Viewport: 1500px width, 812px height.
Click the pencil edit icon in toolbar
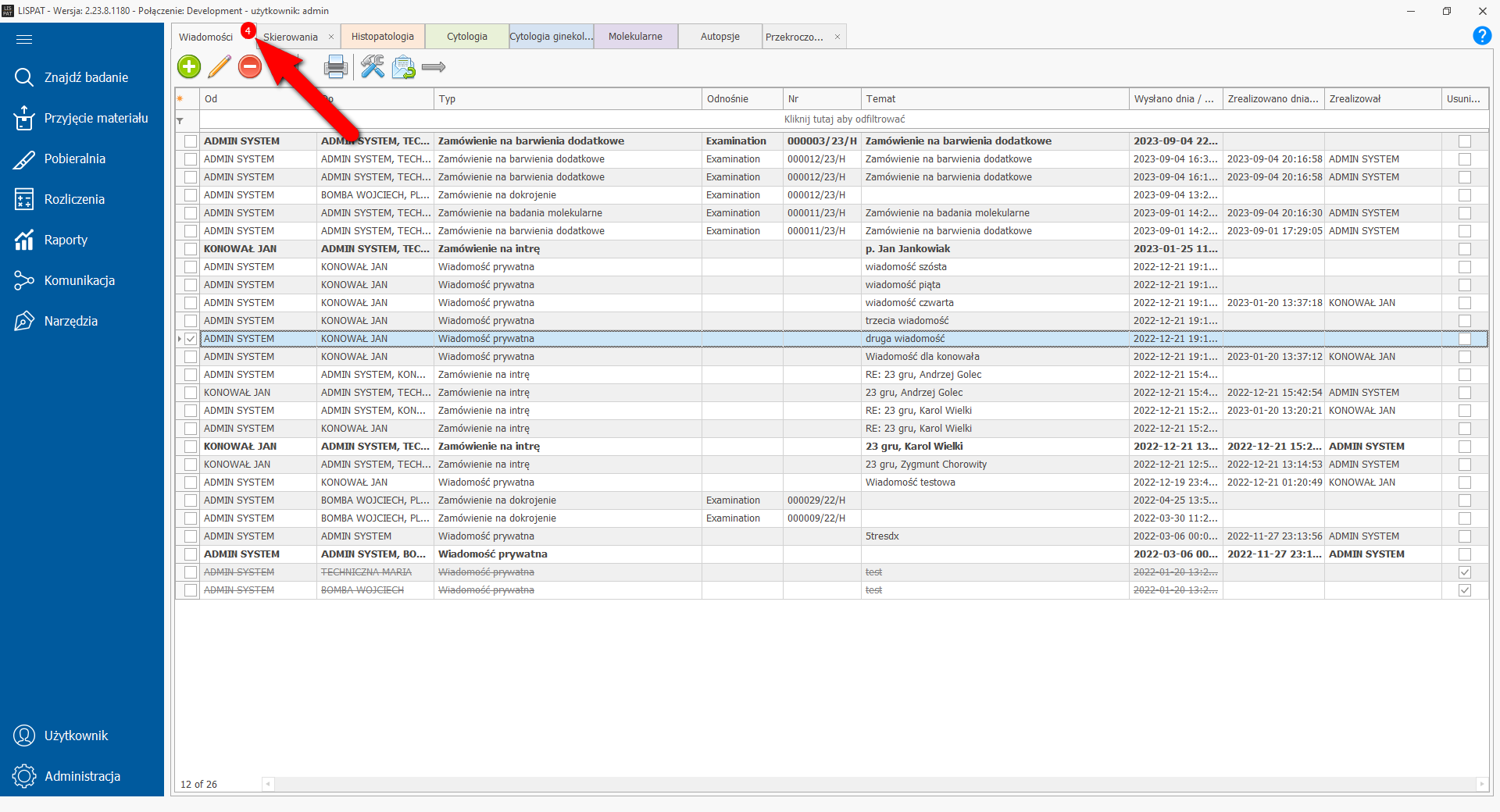220,67
